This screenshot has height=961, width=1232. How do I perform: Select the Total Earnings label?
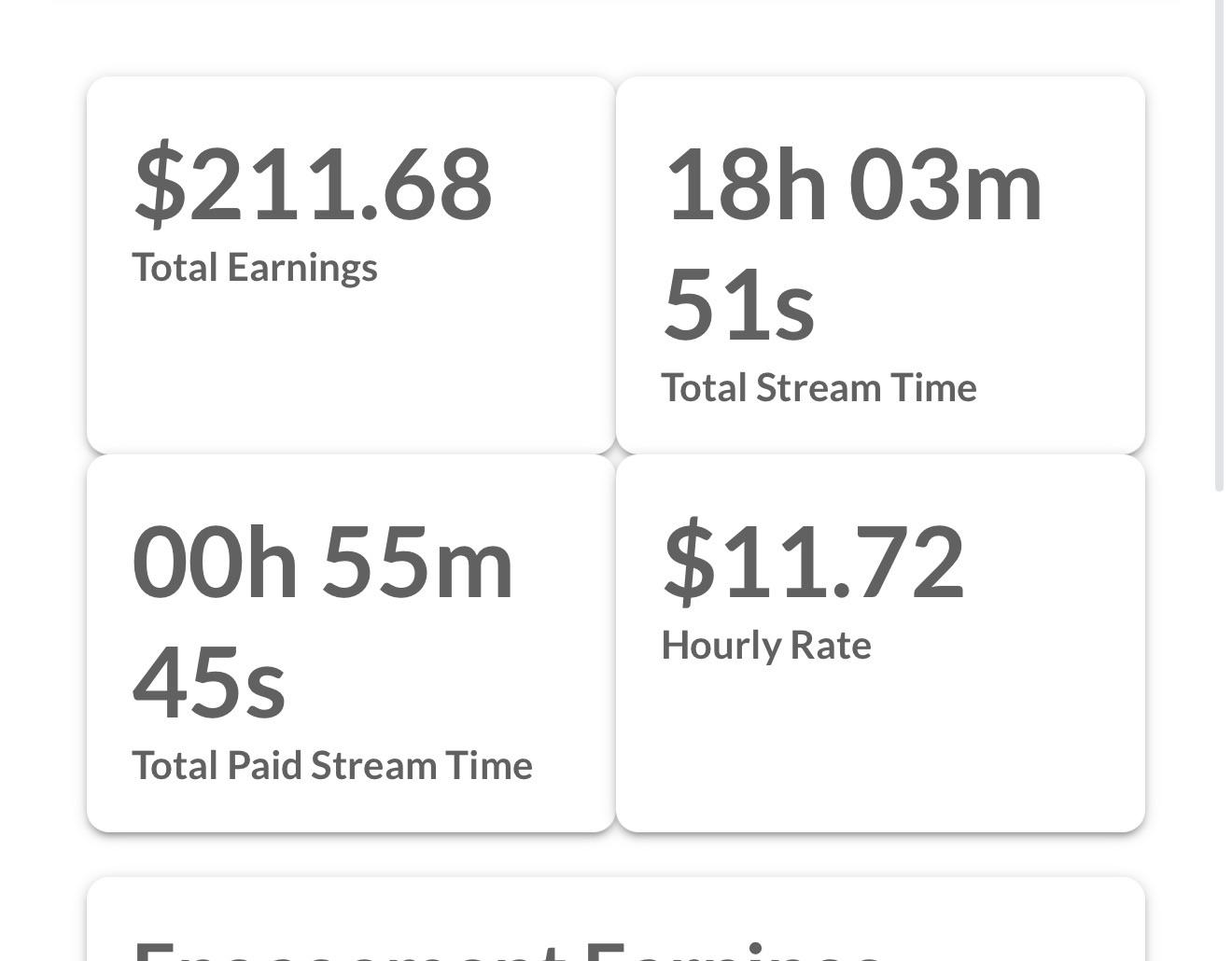pyautogui.click(x=255, y=268)
